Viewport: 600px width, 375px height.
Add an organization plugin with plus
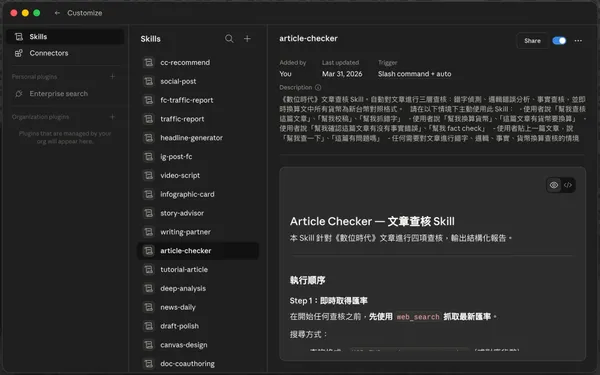point(112,117)
